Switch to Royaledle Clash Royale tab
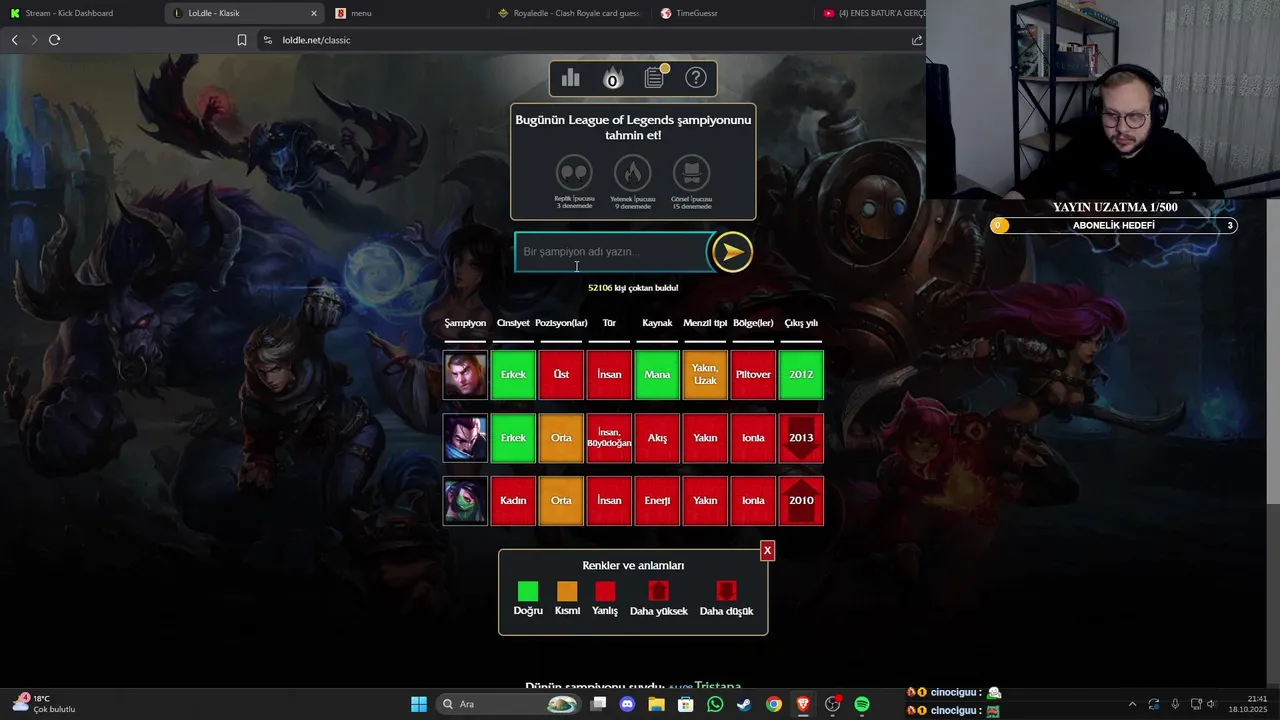1280x720 pixels. pyautogui.click(x=568, y=13)
